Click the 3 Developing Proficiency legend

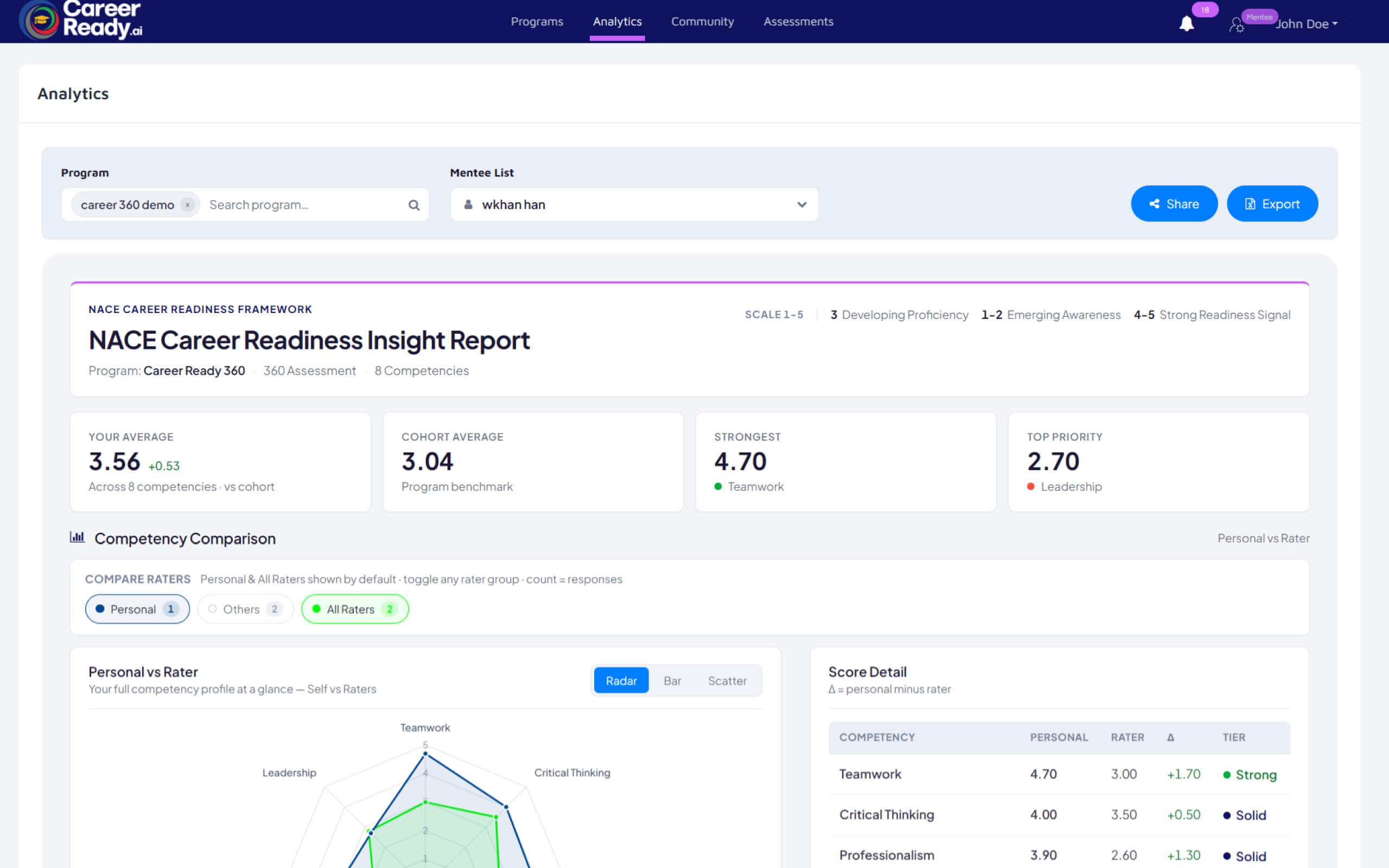899,315
